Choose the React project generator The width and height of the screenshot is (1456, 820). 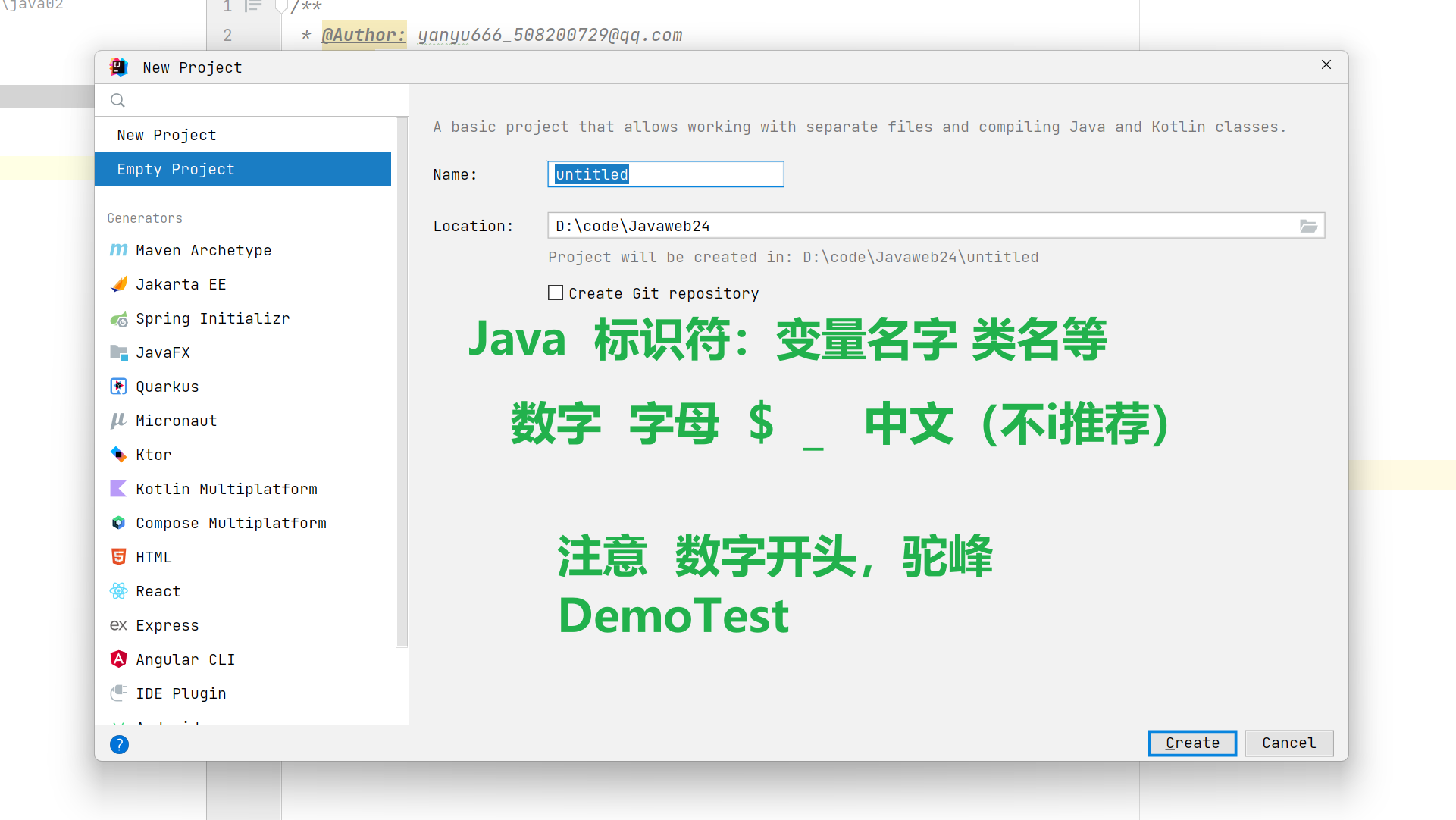point(158,591)
